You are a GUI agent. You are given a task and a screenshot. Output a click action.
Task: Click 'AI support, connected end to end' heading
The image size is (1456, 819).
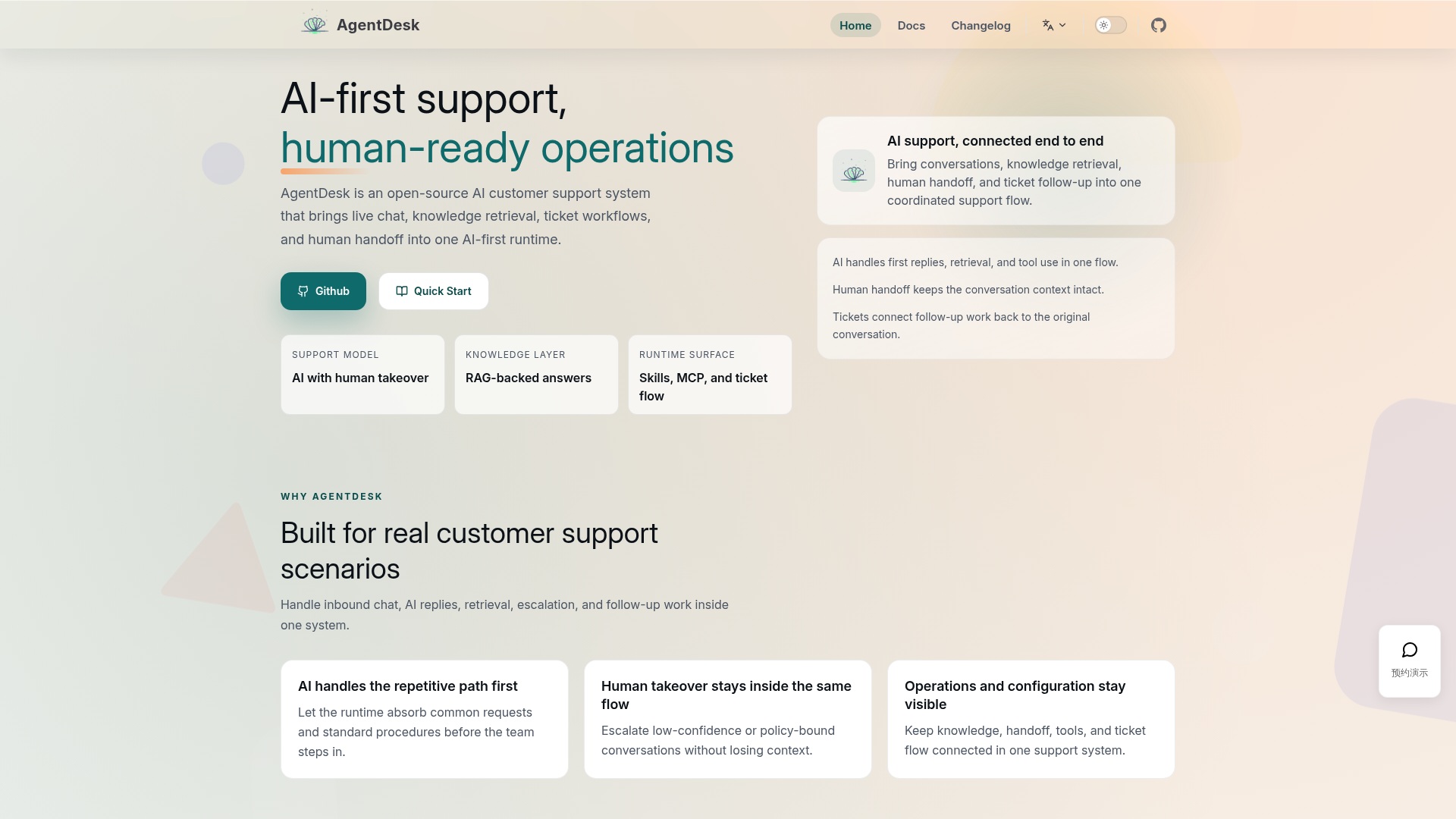click(995, 141)
